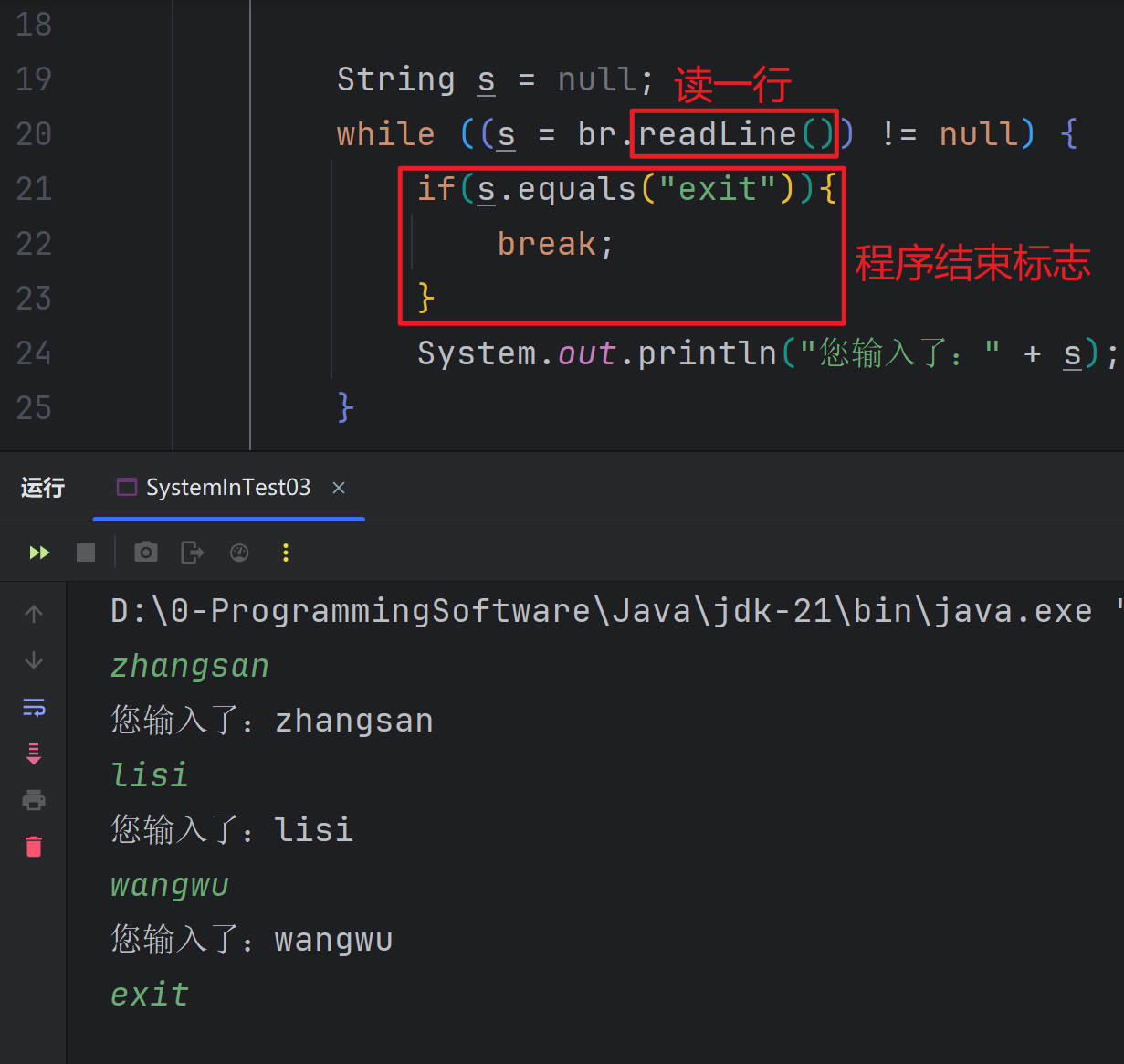Viewport: 1124px width, 1064px height.
Task: Rerun the SystemInTest03 program
Action: [38, 552]
